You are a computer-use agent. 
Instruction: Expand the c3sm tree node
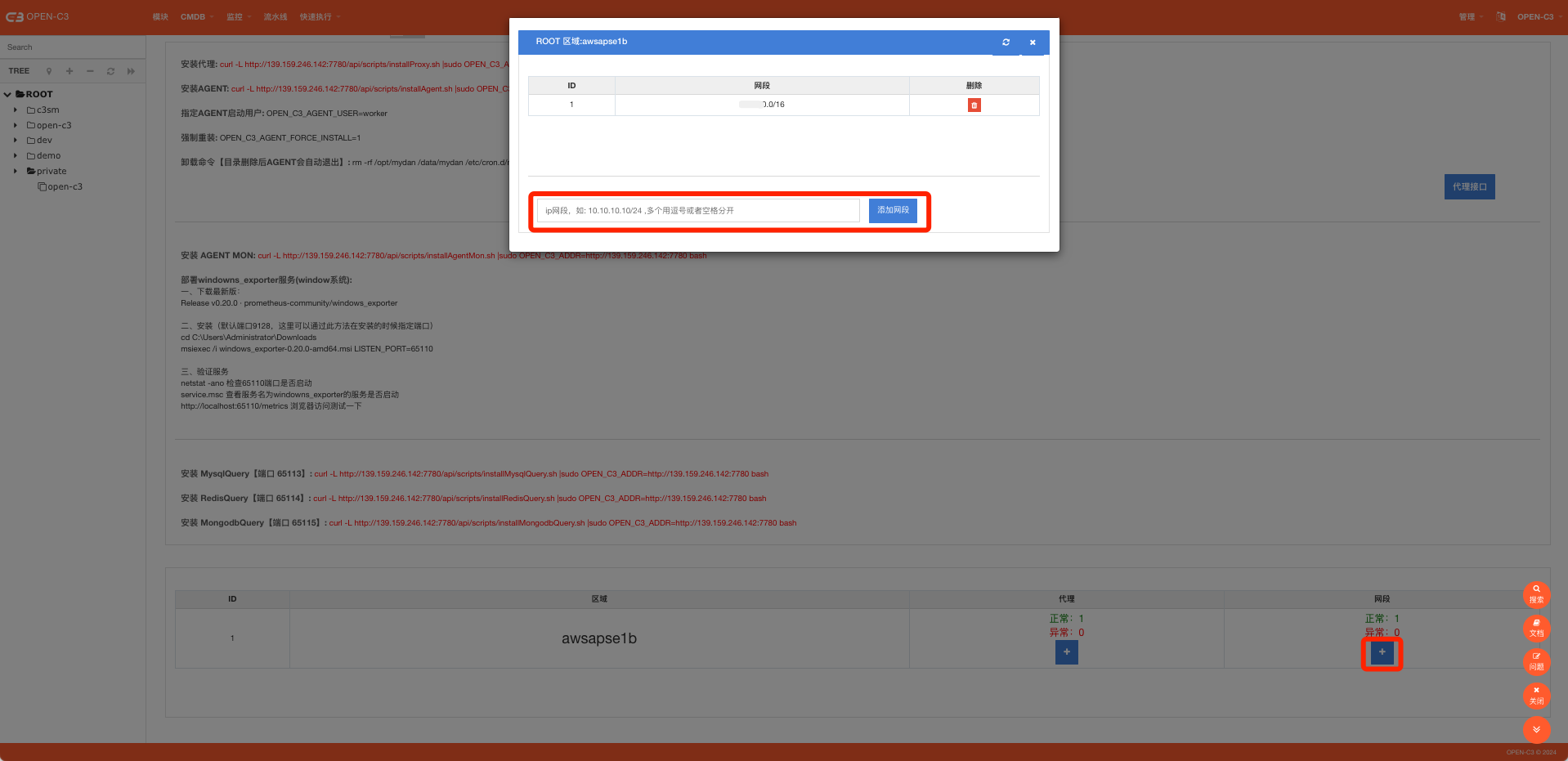coord(16,110)
